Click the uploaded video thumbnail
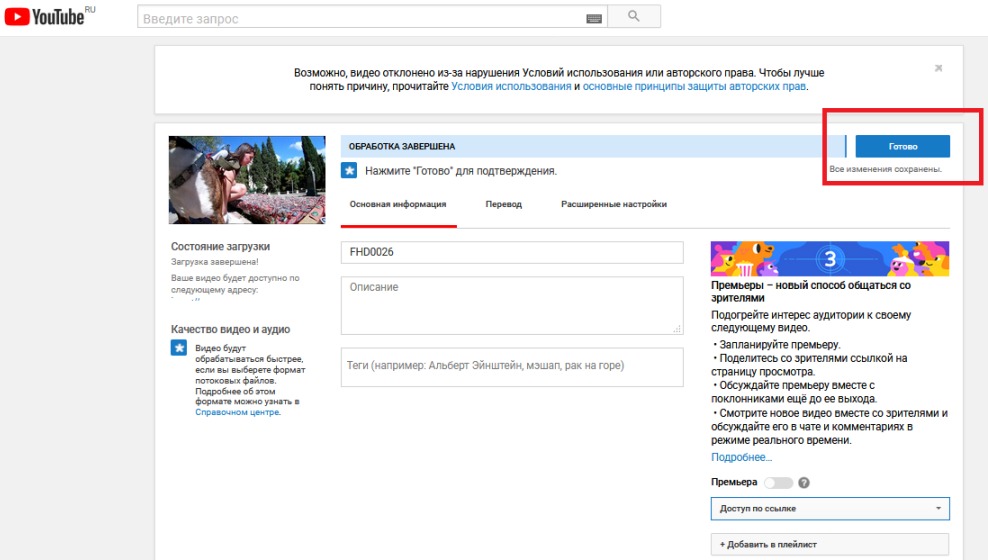Screen dimensions: 988x560 point(247,180)
